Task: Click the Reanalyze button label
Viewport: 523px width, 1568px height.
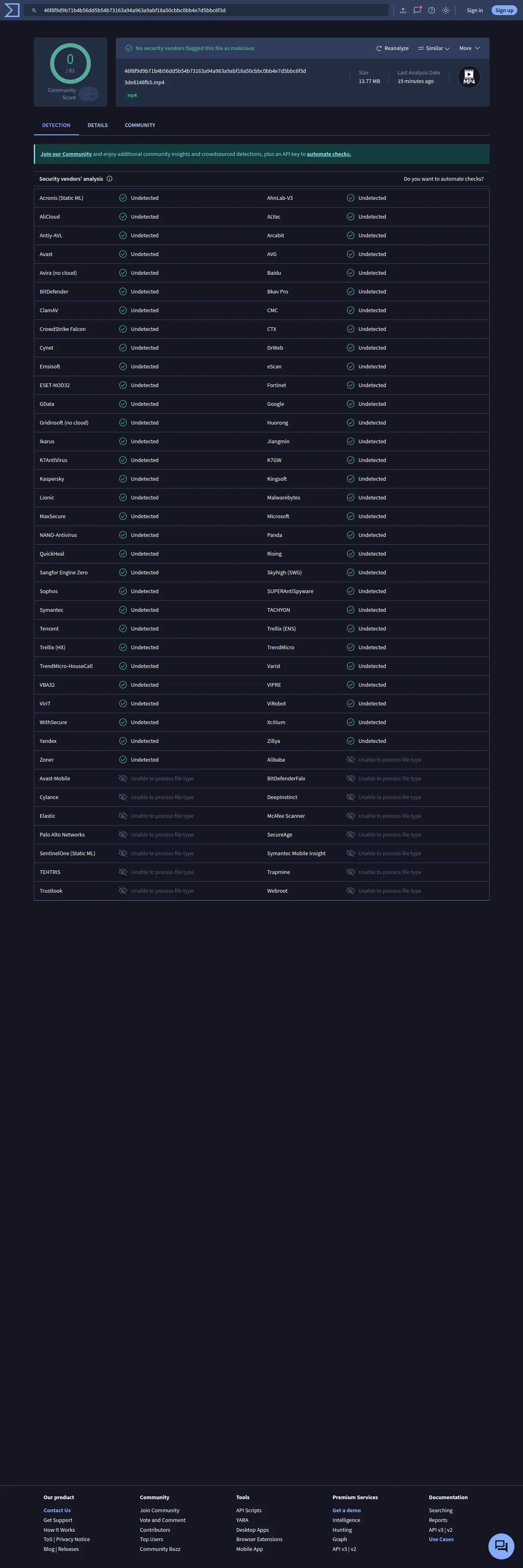Action: click(396, 49)
